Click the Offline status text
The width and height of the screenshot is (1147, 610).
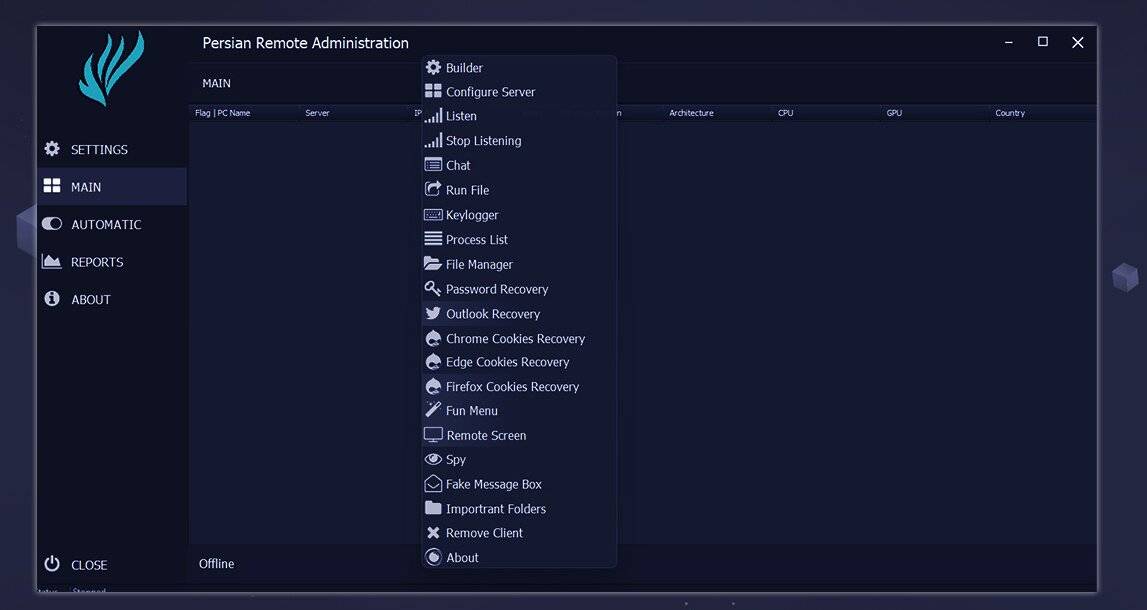pos(217,564)
